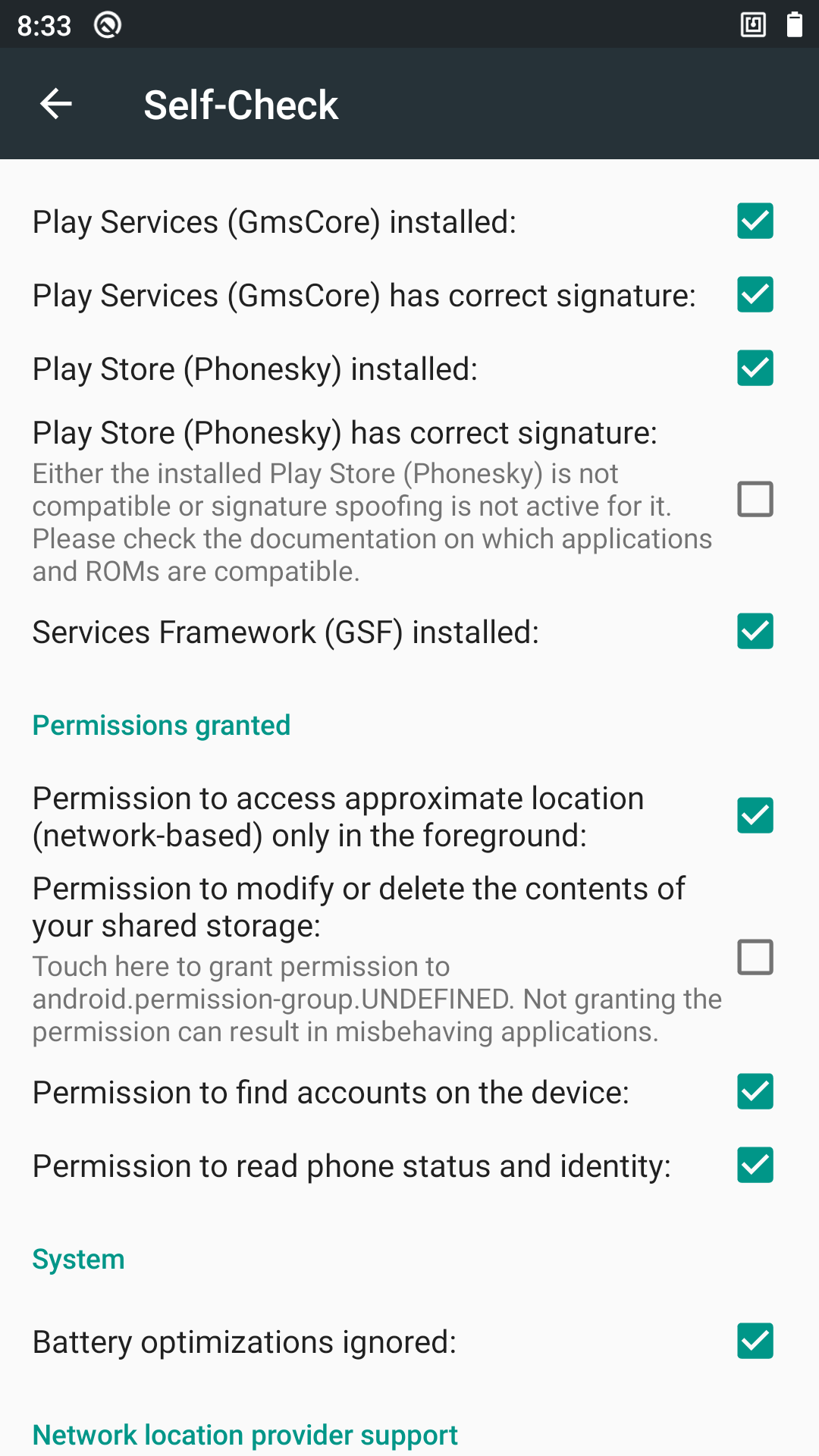The height and width of the screenshot is (1456, 819).
Task: Tap the do-not-disturb status bar icon
Action: [x=108, y=26]
